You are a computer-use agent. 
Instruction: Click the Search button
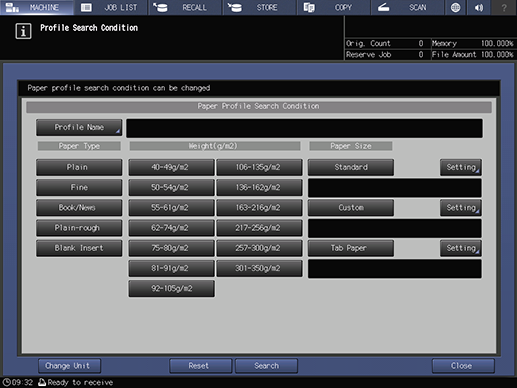tap(266, 366)
